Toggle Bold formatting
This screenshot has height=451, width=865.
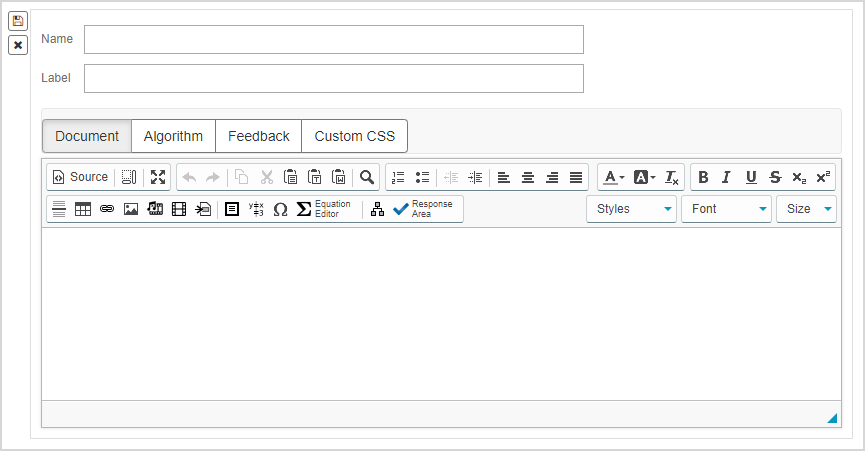[703, 177]
